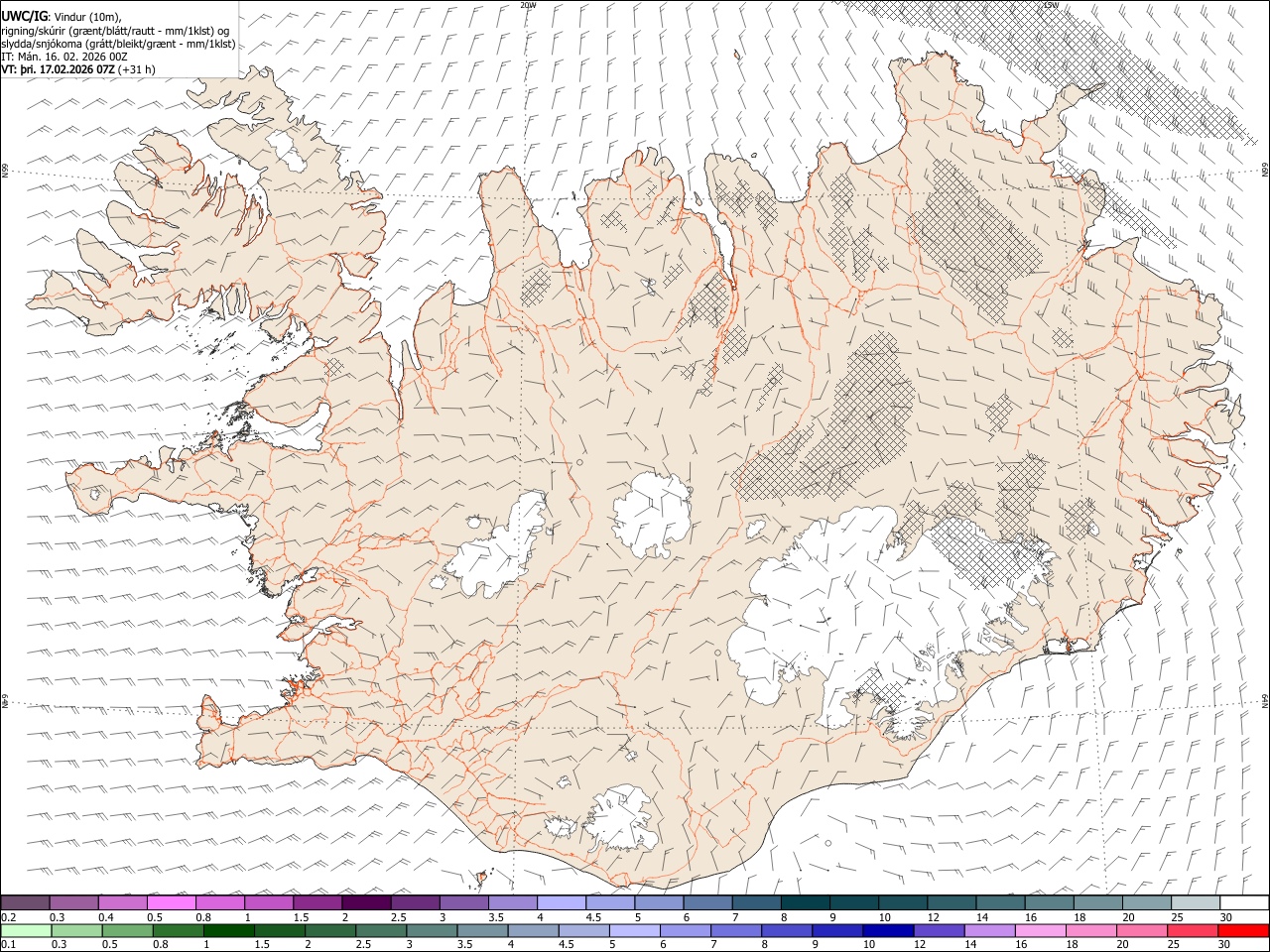Click the periwinkle swatch labeled 4 in purple scale

pyautogui.click(x=562, y=902)
